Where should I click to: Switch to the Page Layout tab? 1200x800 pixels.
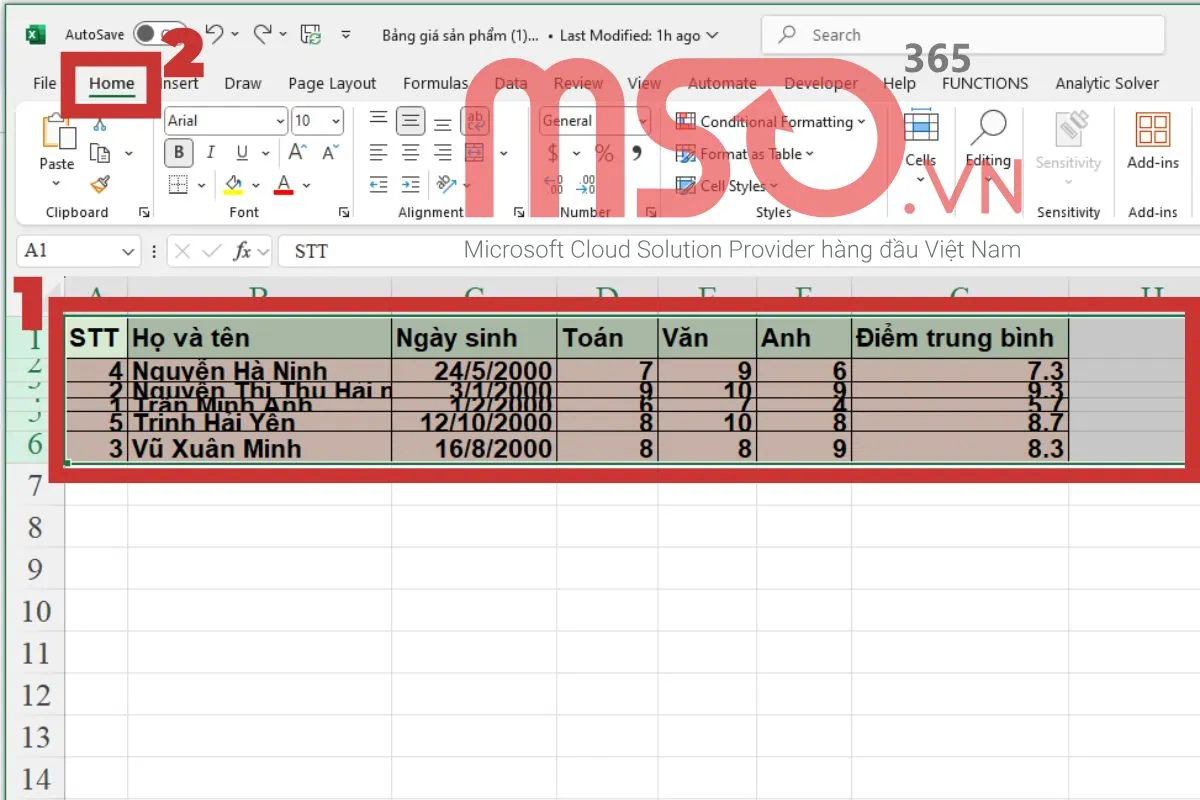pos(332,84)
